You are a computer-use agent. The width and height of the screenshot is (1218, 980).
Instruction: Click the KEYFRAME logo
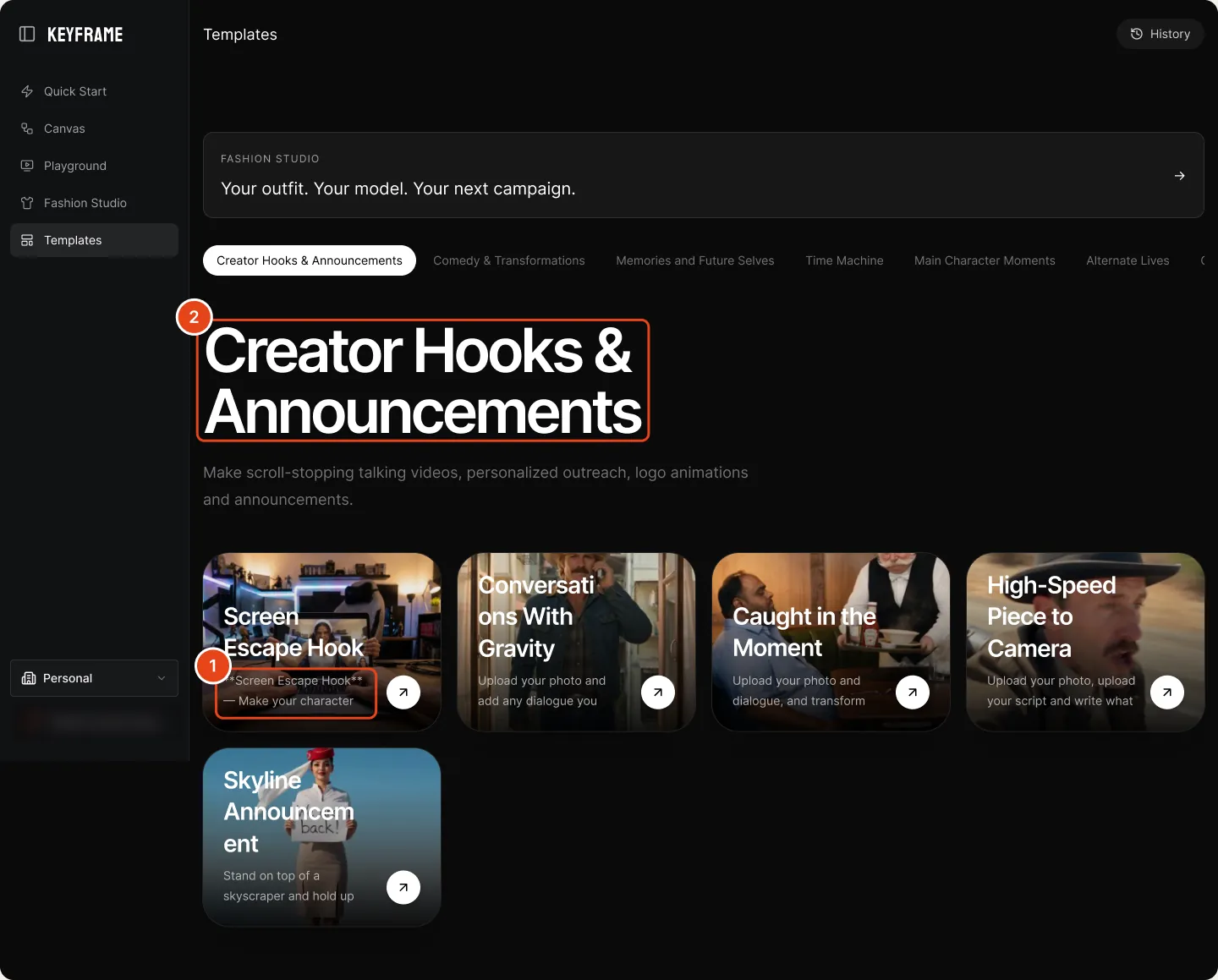tap(85, 35)
